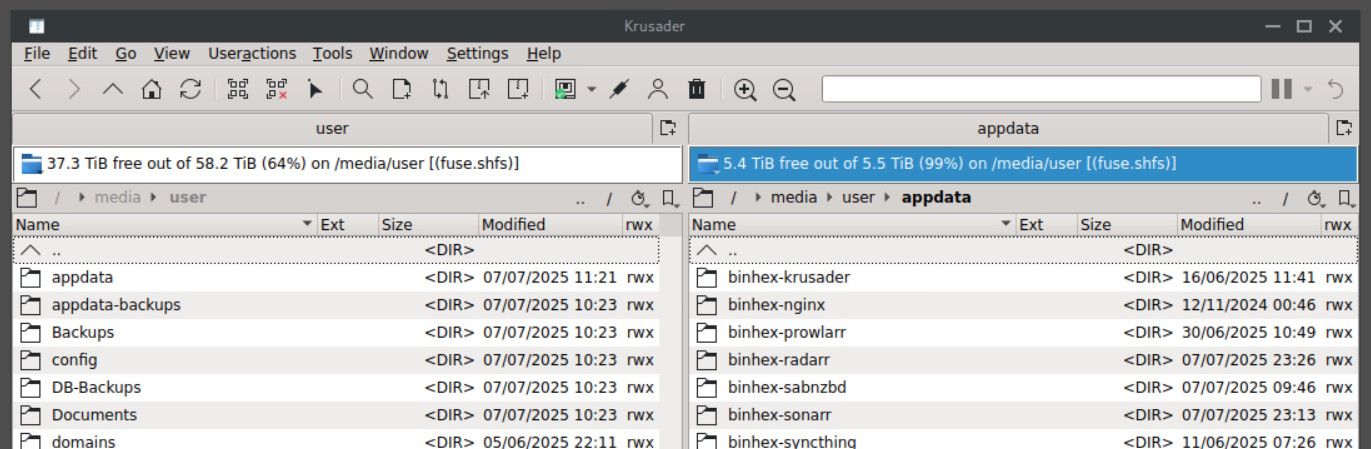Toggle the job queue pause button

[1281, 90]
